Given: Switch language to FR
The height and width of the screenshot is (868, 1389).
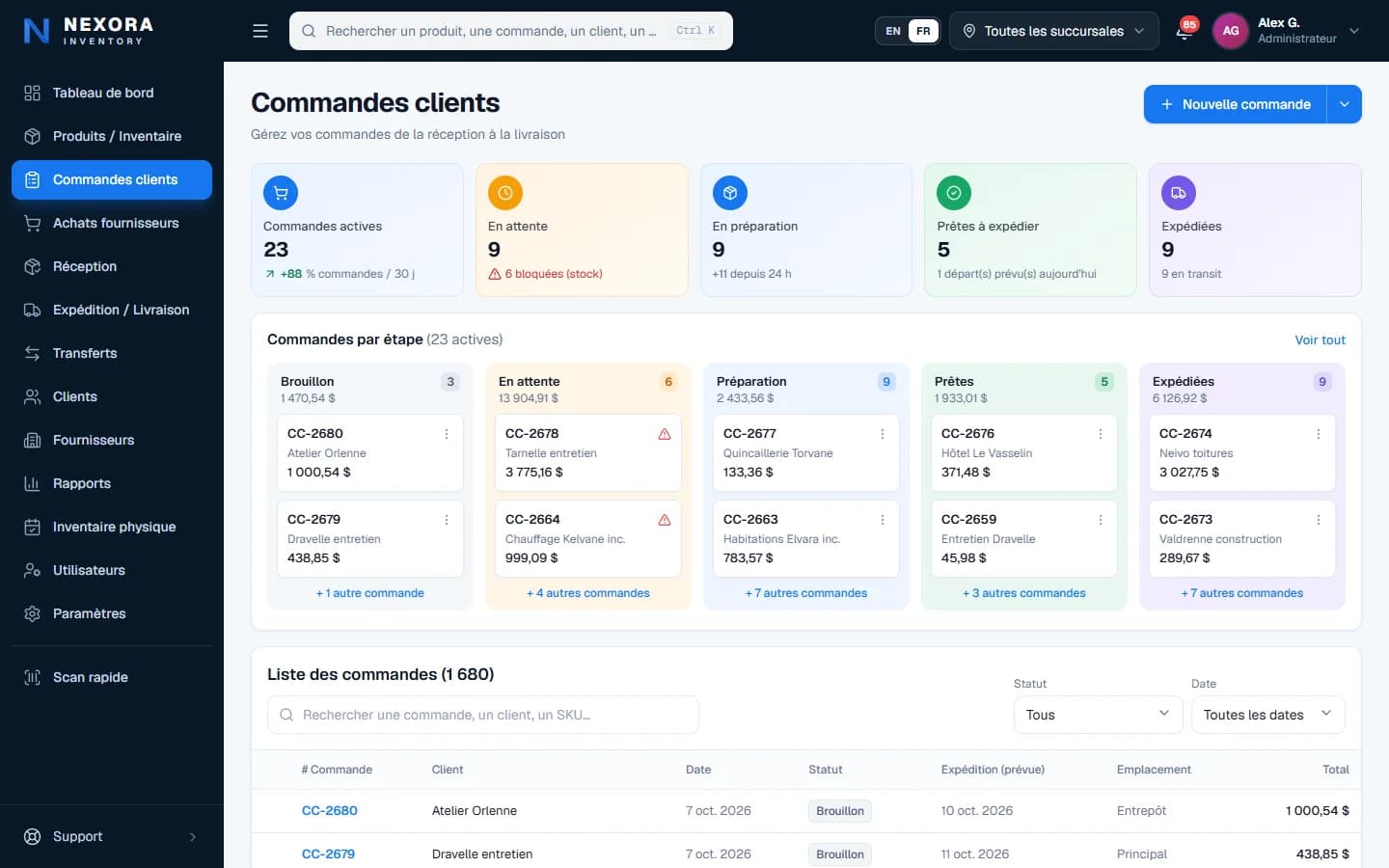Looking at the screenshot, I should click(923, 31).
